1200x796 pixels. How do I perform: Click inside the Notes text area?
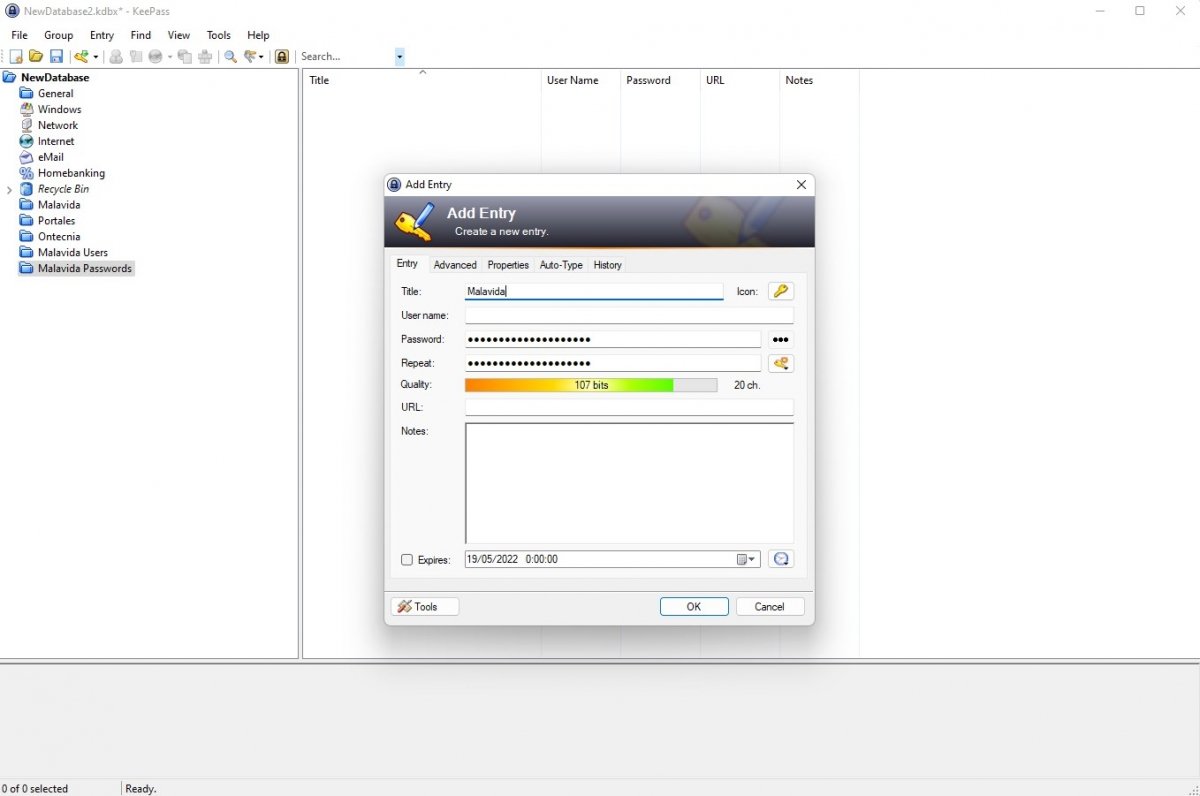[629, 483]
